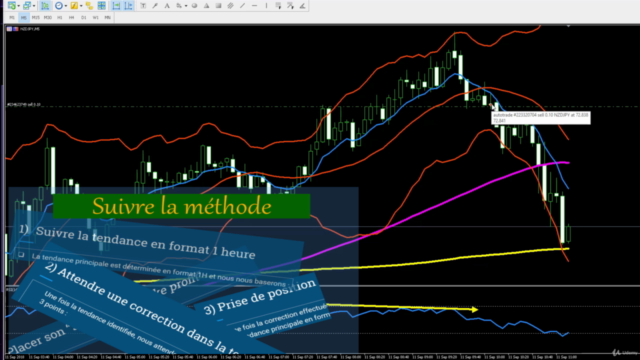Click the chart shift triangle marker at top
This screenshot has width=640, height=360.
[x=569, y=26]
